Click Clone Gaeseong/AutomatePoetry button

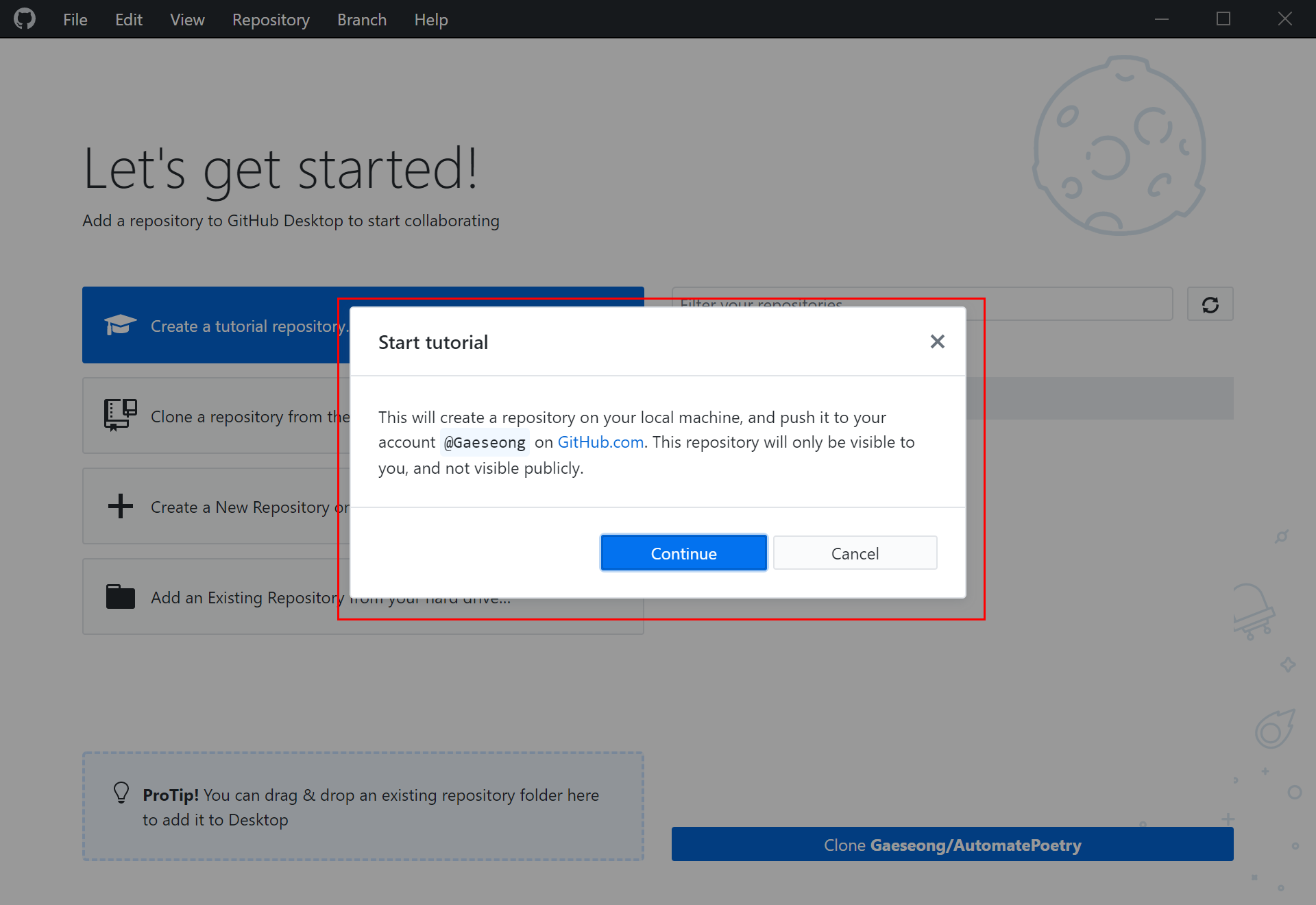coord(952,845)
